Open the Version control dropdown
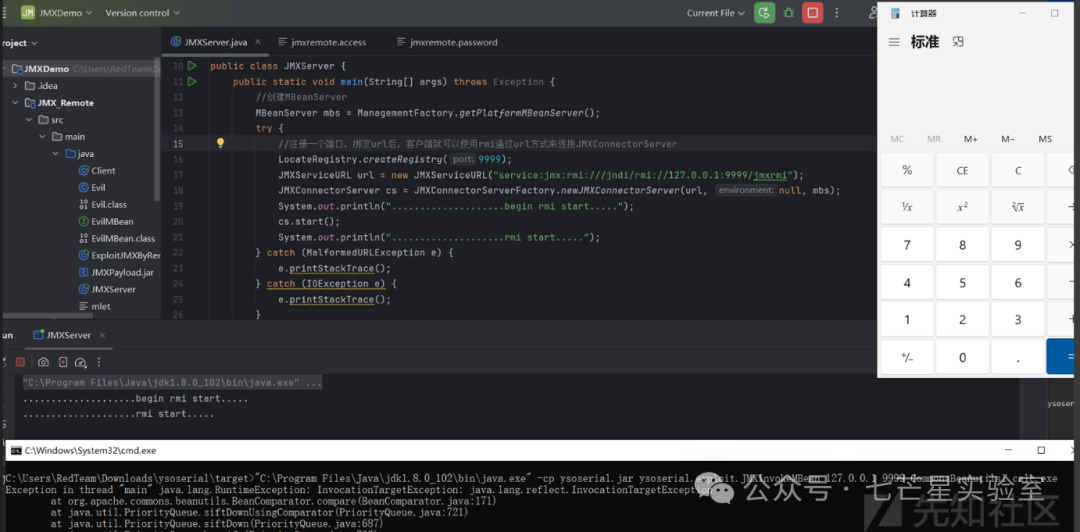Image resolution: width=1080 pixels, height=532 pixels. click(142, 12)
